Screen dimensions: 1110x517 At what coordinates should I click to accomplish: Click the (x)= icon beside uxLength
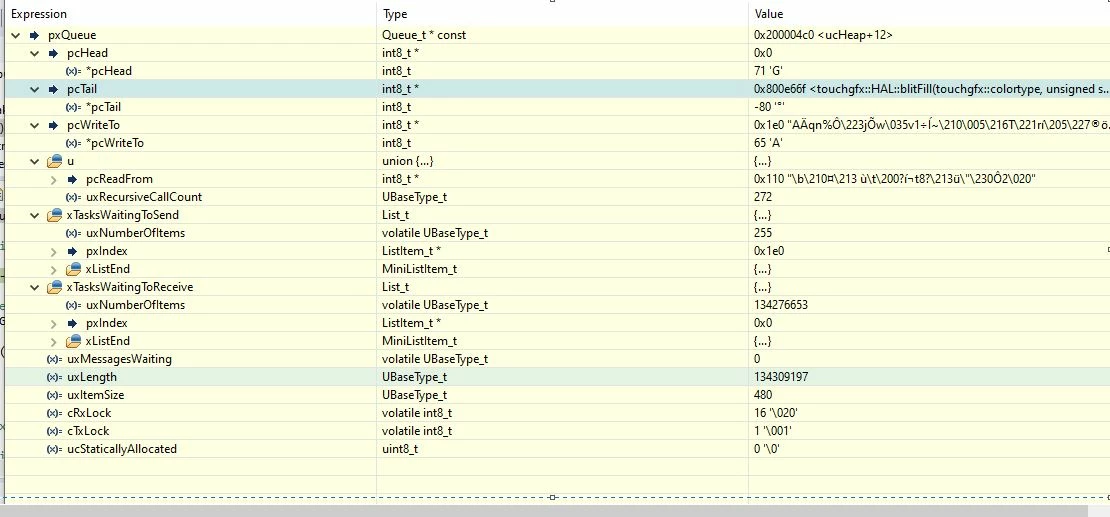click(55, 377)
